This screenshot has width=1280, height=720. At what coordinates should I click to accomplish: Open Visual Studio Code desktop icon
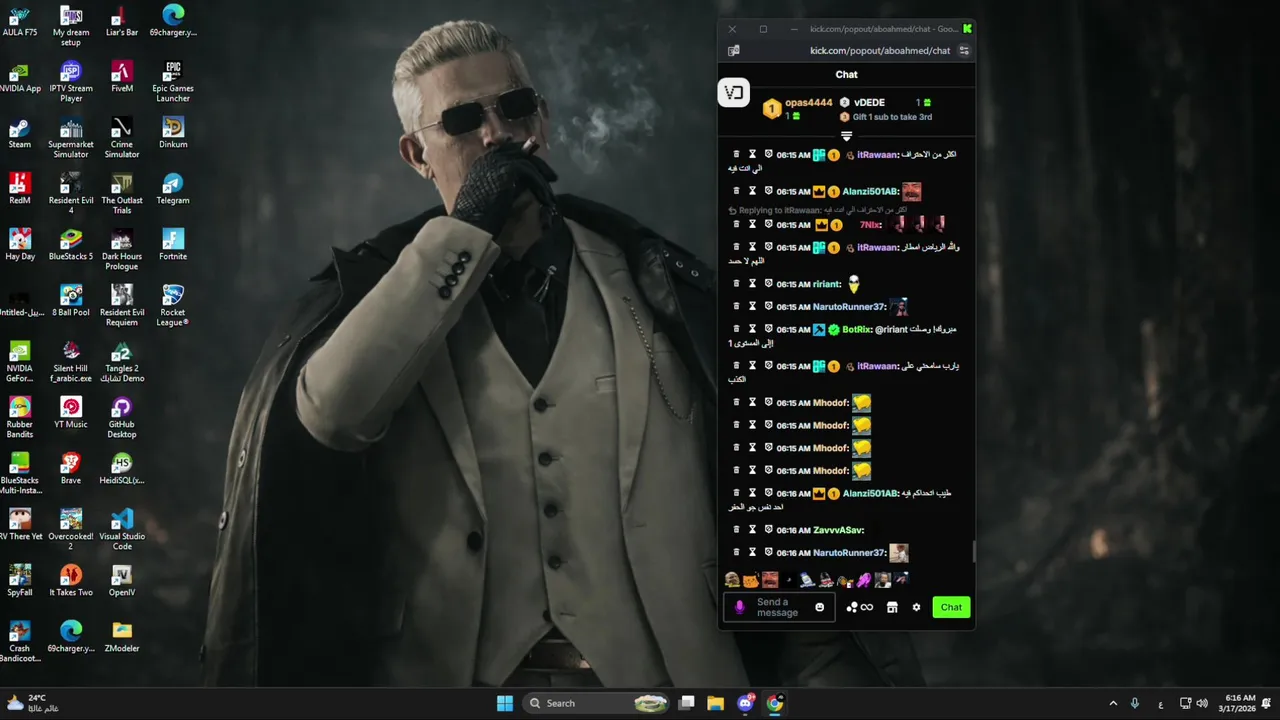point(122,529)
